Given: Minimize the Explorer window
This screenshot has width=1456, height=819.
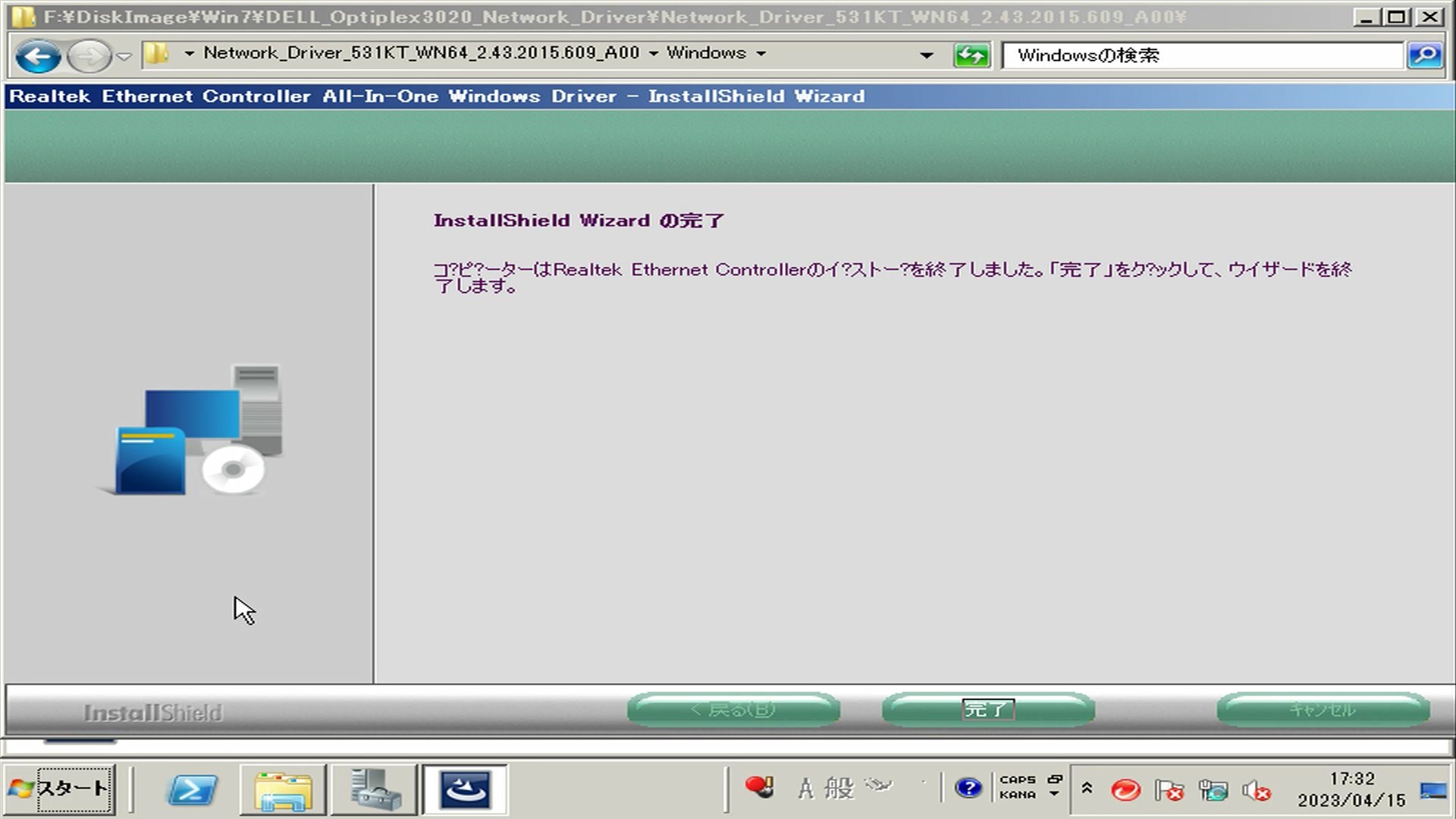Looking at the screenshot, I should 1366,17.
